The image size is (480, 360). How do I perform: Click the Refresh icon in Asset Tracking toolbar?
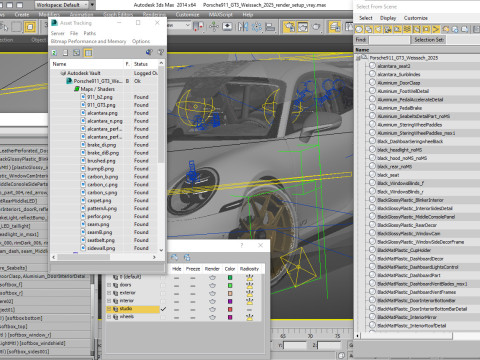tap(54, 53)
